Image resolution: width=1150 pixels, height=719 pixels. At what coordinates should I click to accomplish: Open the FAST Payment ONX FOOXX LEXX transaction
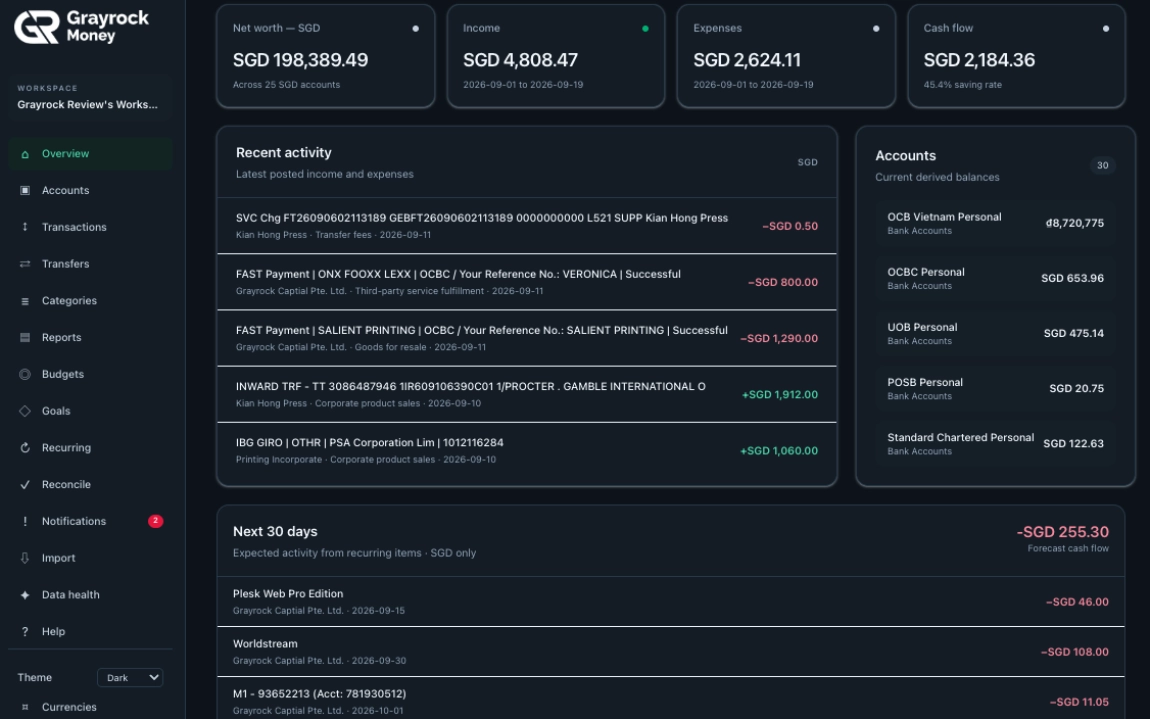(527, 282)
